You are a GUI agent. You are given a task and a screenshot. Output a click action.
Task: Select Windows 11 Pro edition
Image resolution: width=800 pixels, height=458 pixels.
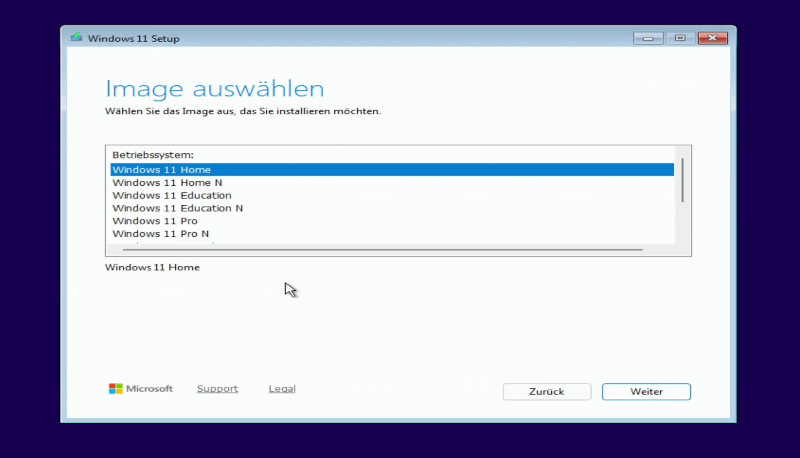392,221
